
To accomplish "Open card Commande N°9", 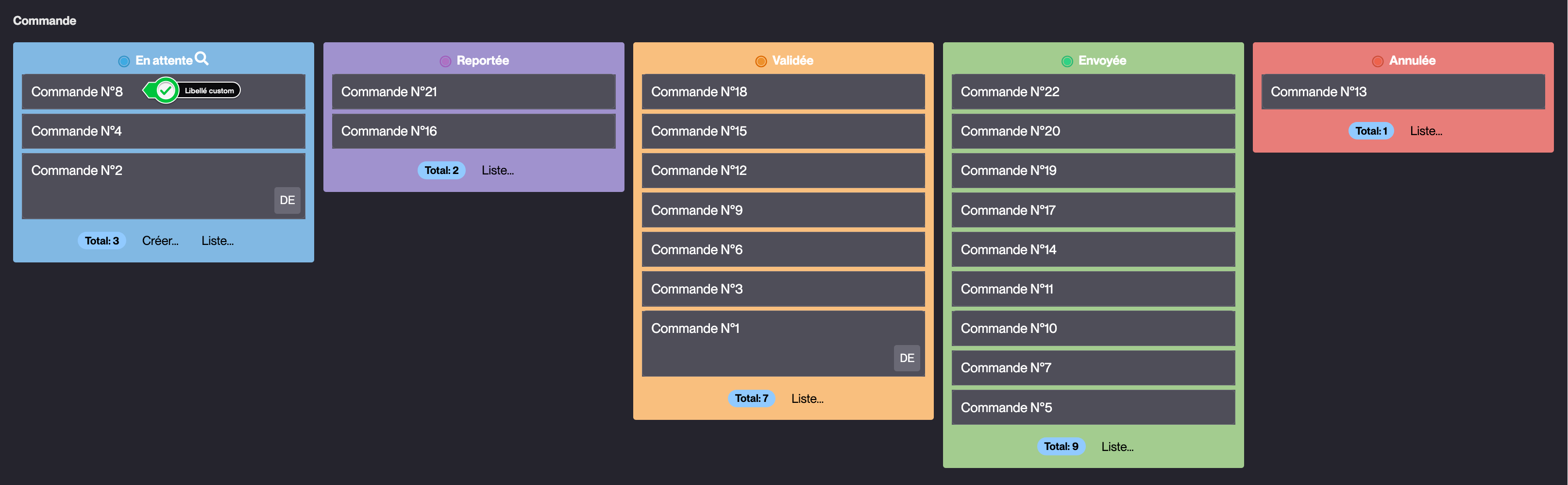I will tap(783, 210).
